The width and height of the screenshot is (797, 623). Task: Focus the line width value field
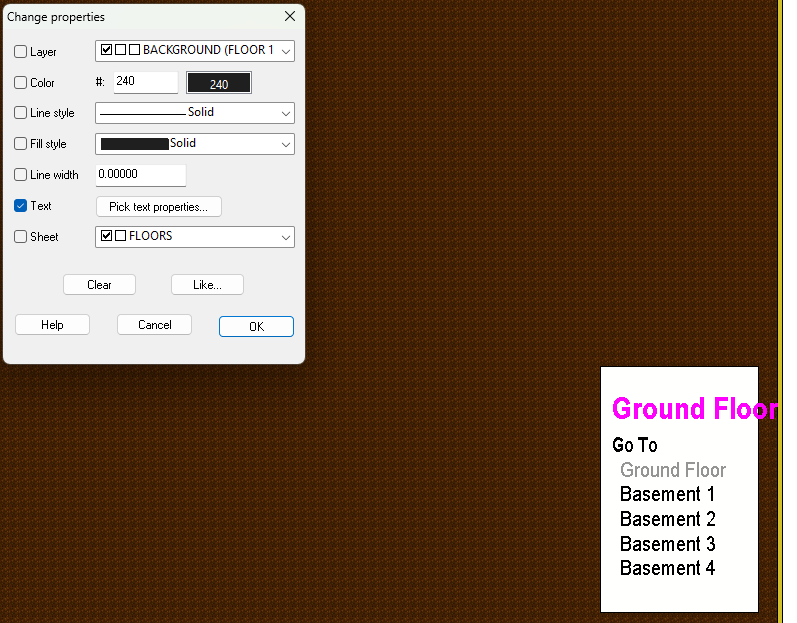(140, 175)
